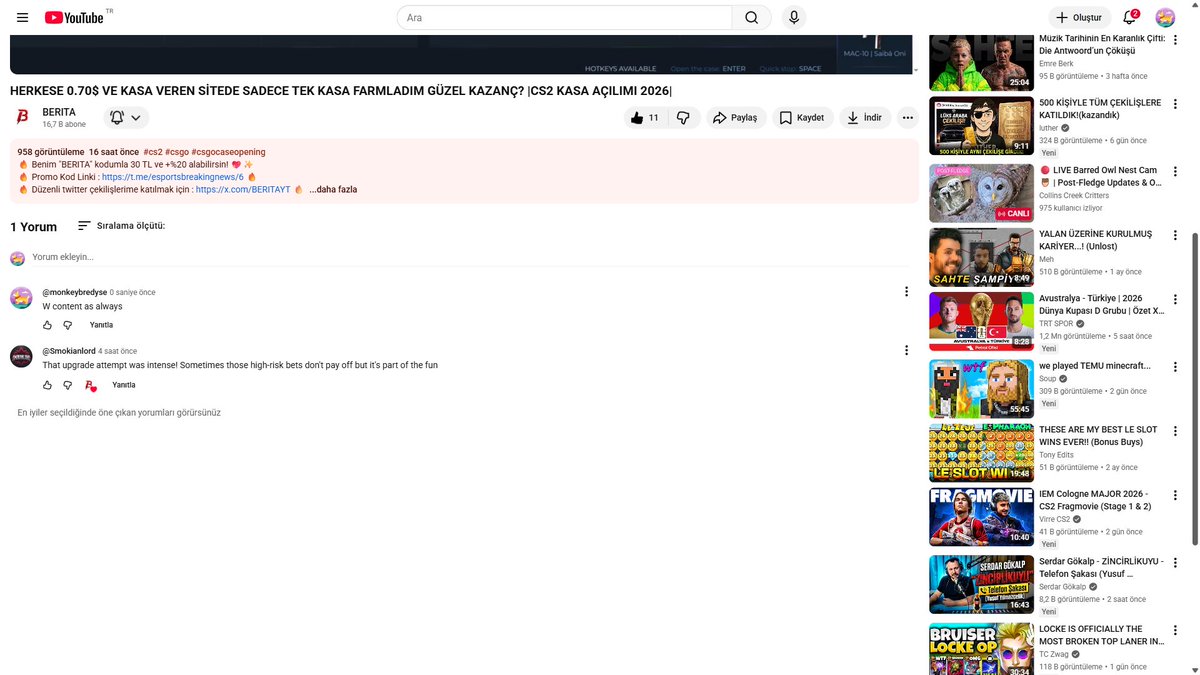Open the 500 KİŞİYLE çekiliş thumbnail
Screen dimensions: 1200x675
[x=981, y=126]
